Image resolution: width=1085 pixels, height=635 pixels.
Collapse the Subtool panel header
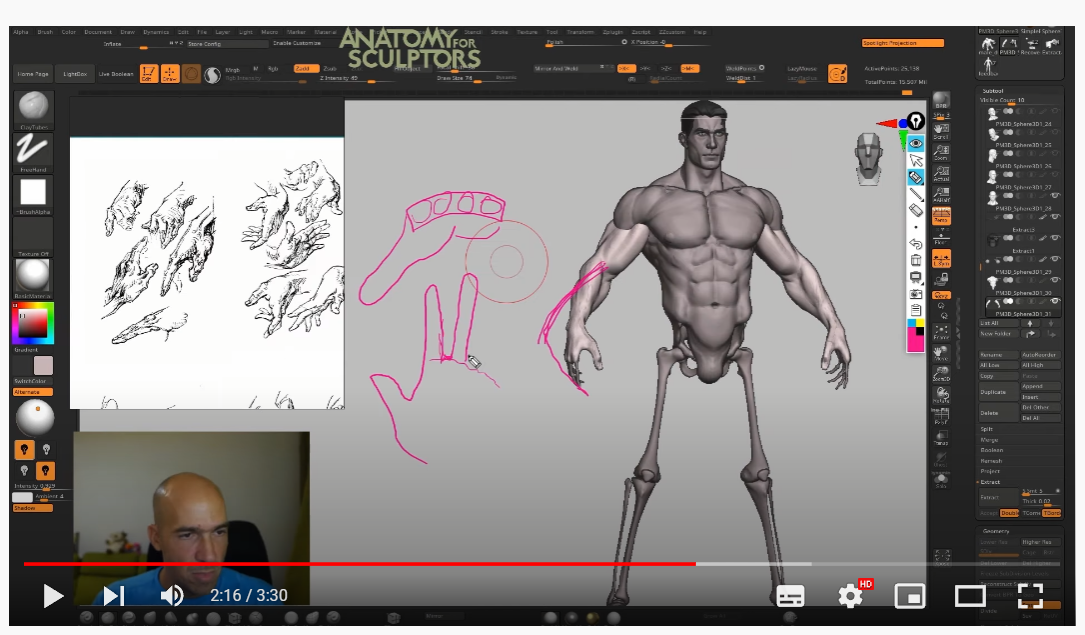pyautogui.click(x=993, y=91)
